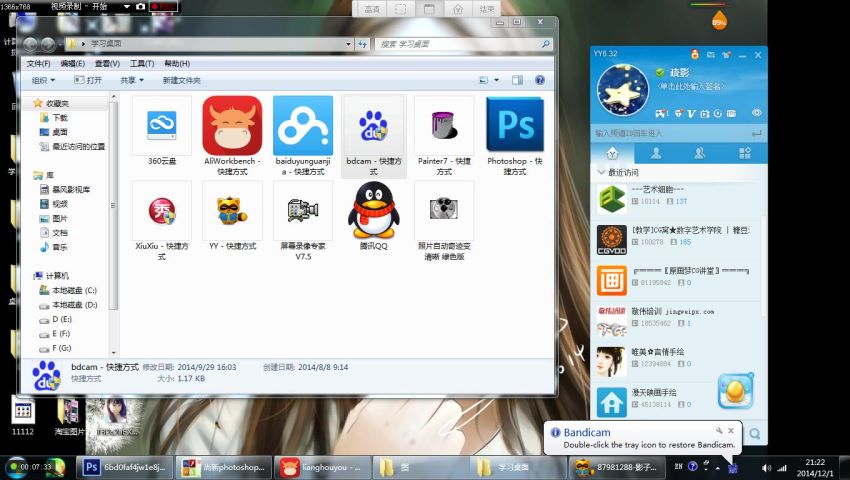Image resolution: width=850 pixels, height=480 pixels.
Task: Select the YY shortcut raccoon icon in folder
Action: pos(232,211)
